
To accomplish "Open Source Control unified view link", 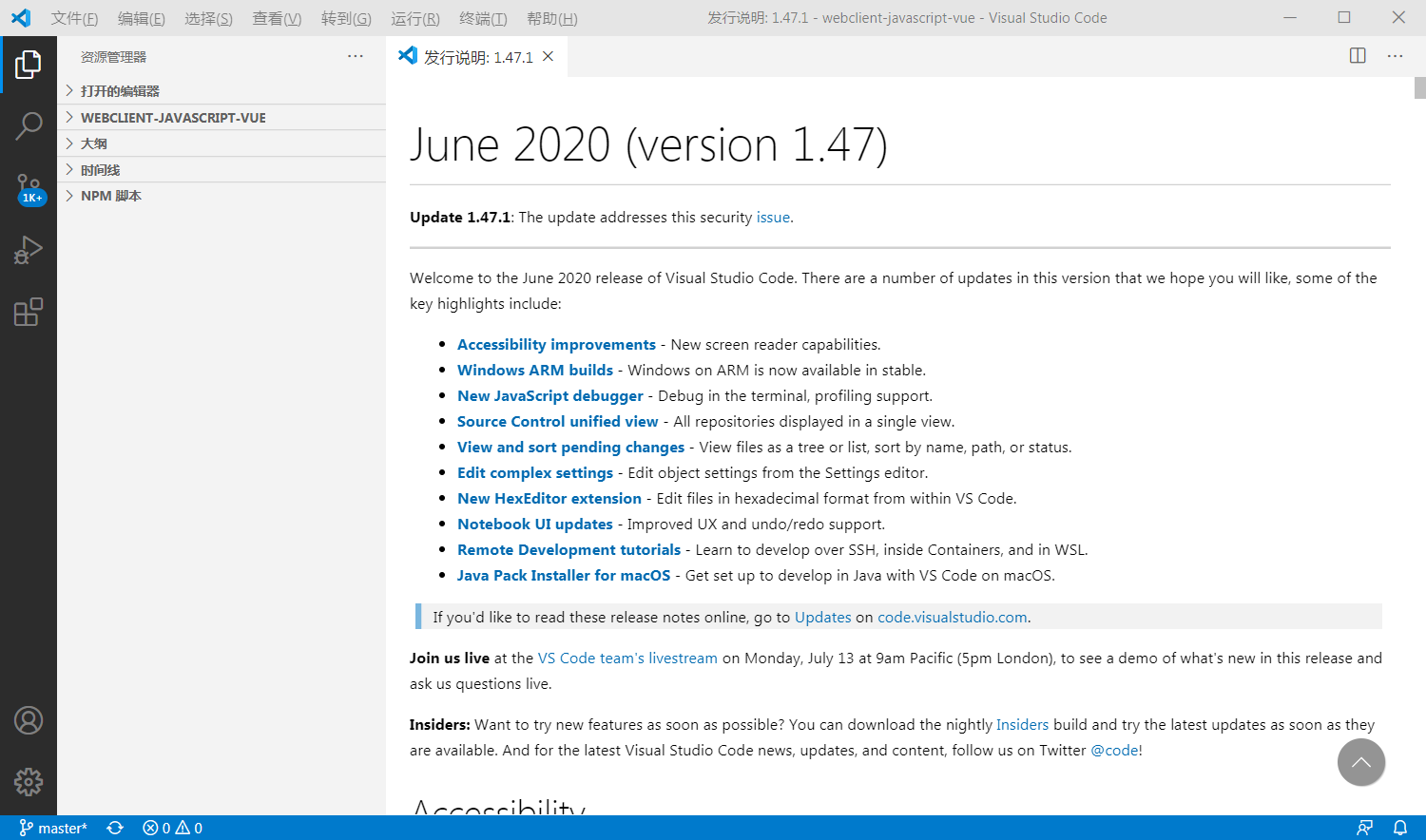I will coord(558,422).
